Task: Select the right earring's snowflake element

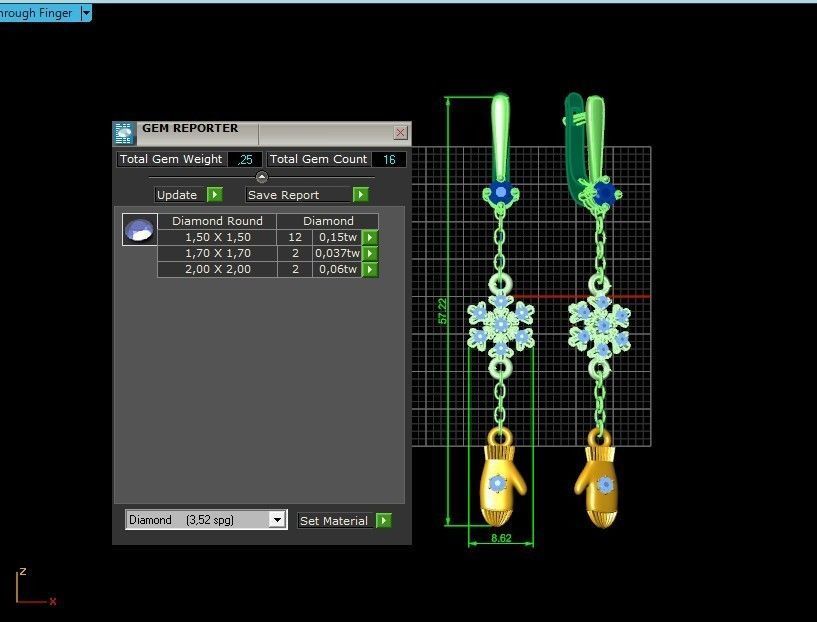Action: point(599,326)
